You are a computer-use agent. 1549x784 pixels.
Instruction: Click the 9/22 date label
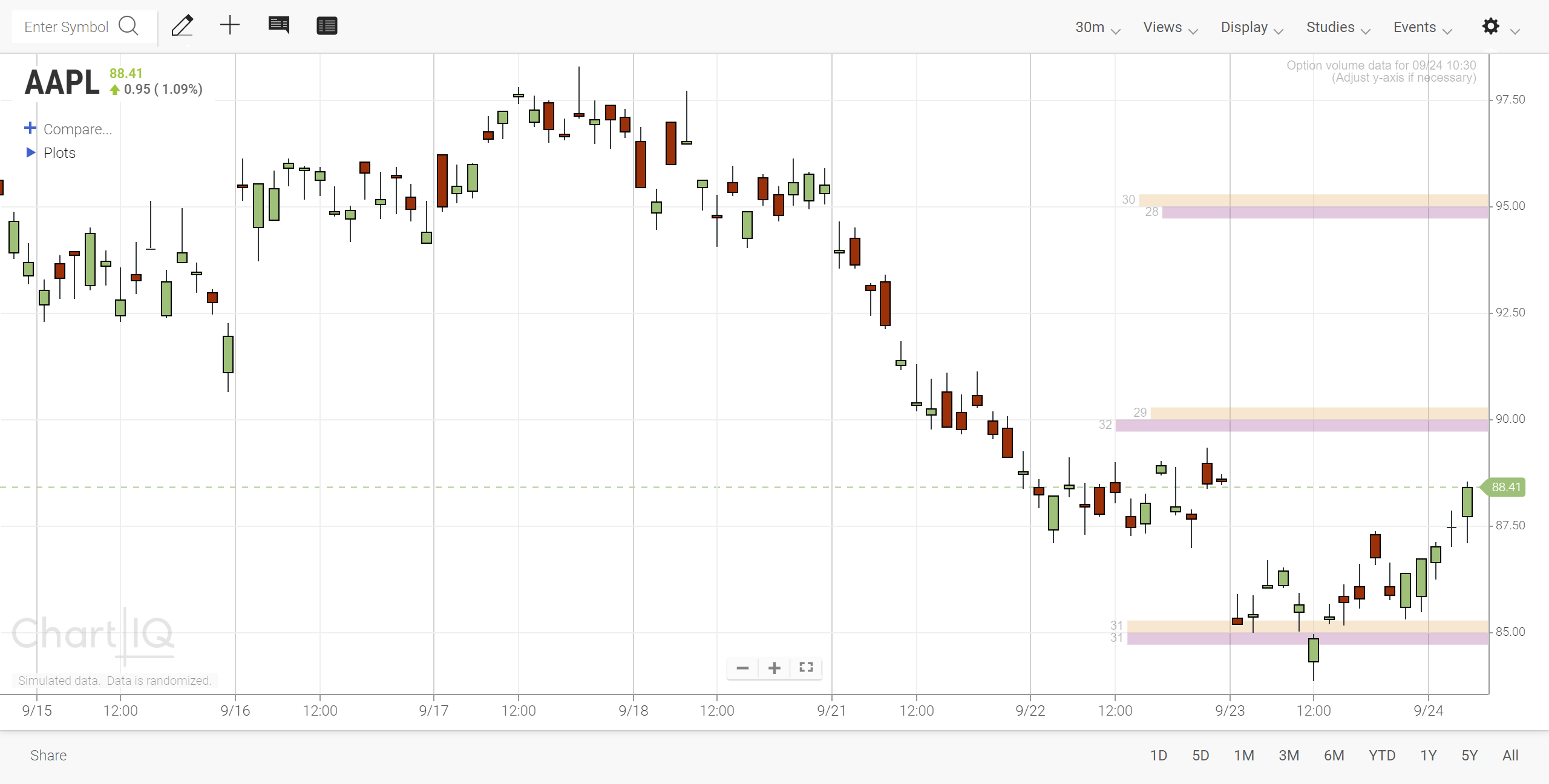point(1030,711)
